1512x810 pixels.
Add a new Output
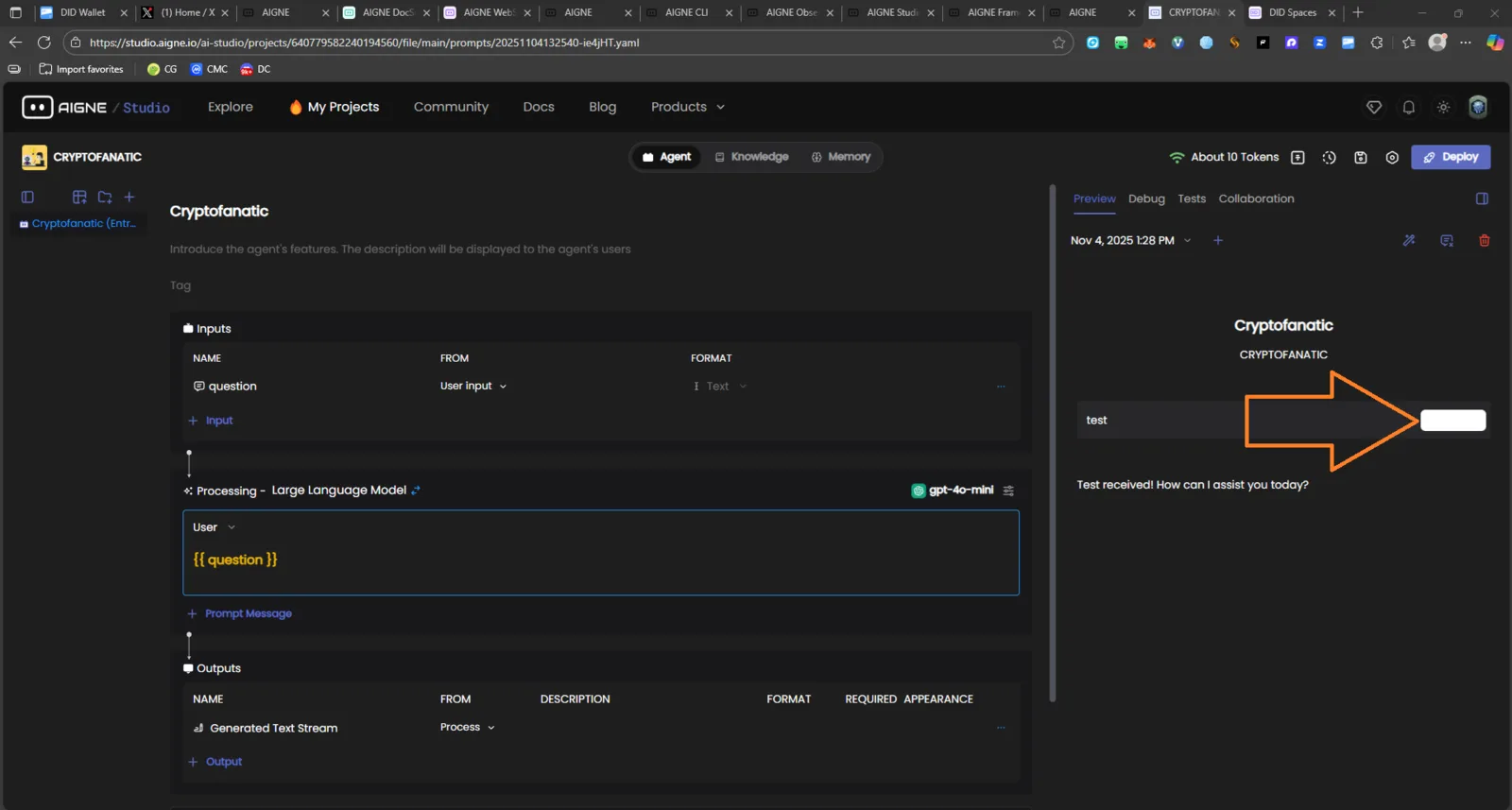coord(215,763)
